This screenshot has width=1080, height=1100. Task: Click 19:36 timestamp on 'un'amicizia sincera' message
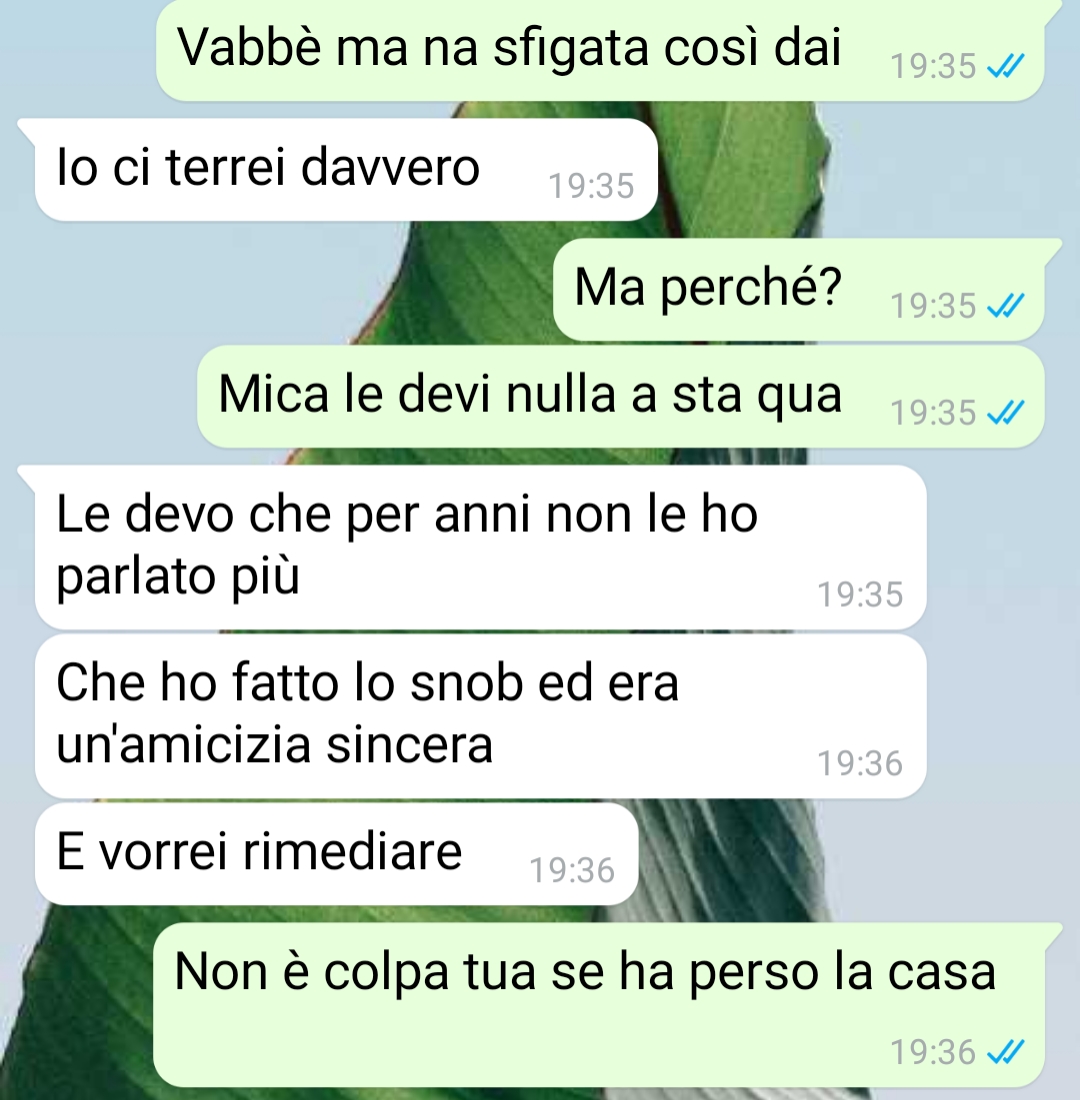tap(860, 763)
